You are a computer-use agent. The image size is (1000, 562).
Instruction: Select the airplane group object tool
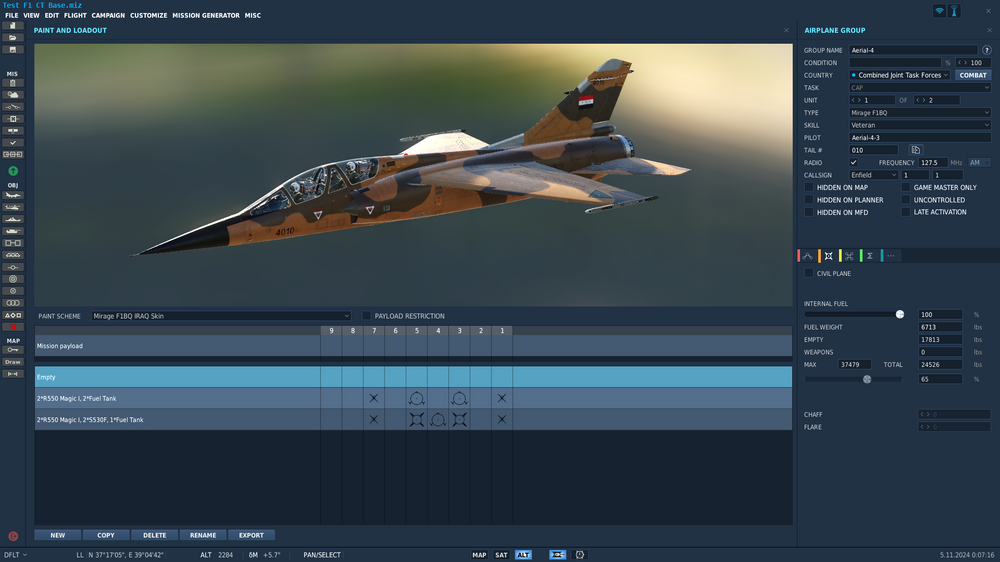[x=13, y=195]
